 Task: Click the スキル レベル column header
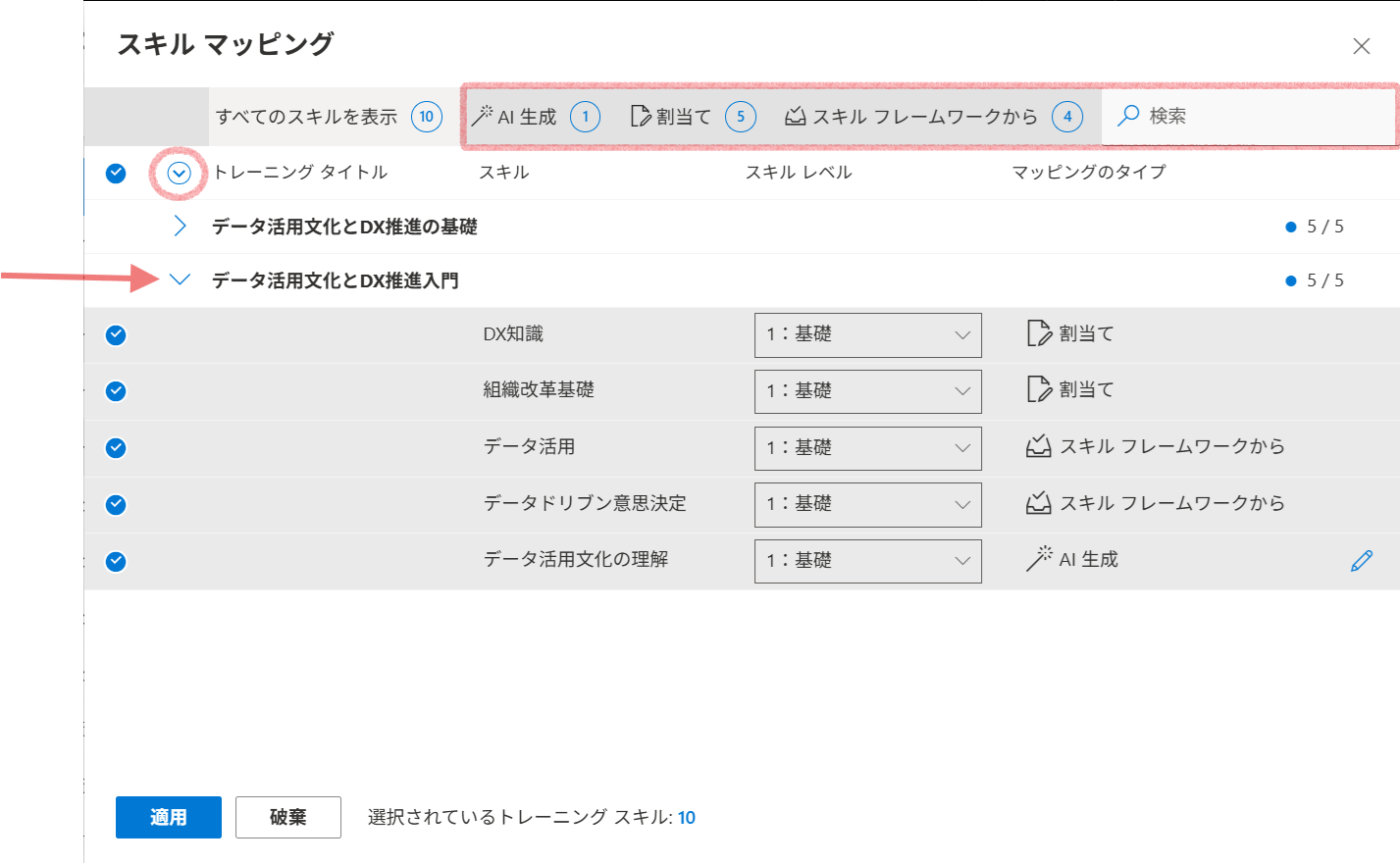point(799,173)
